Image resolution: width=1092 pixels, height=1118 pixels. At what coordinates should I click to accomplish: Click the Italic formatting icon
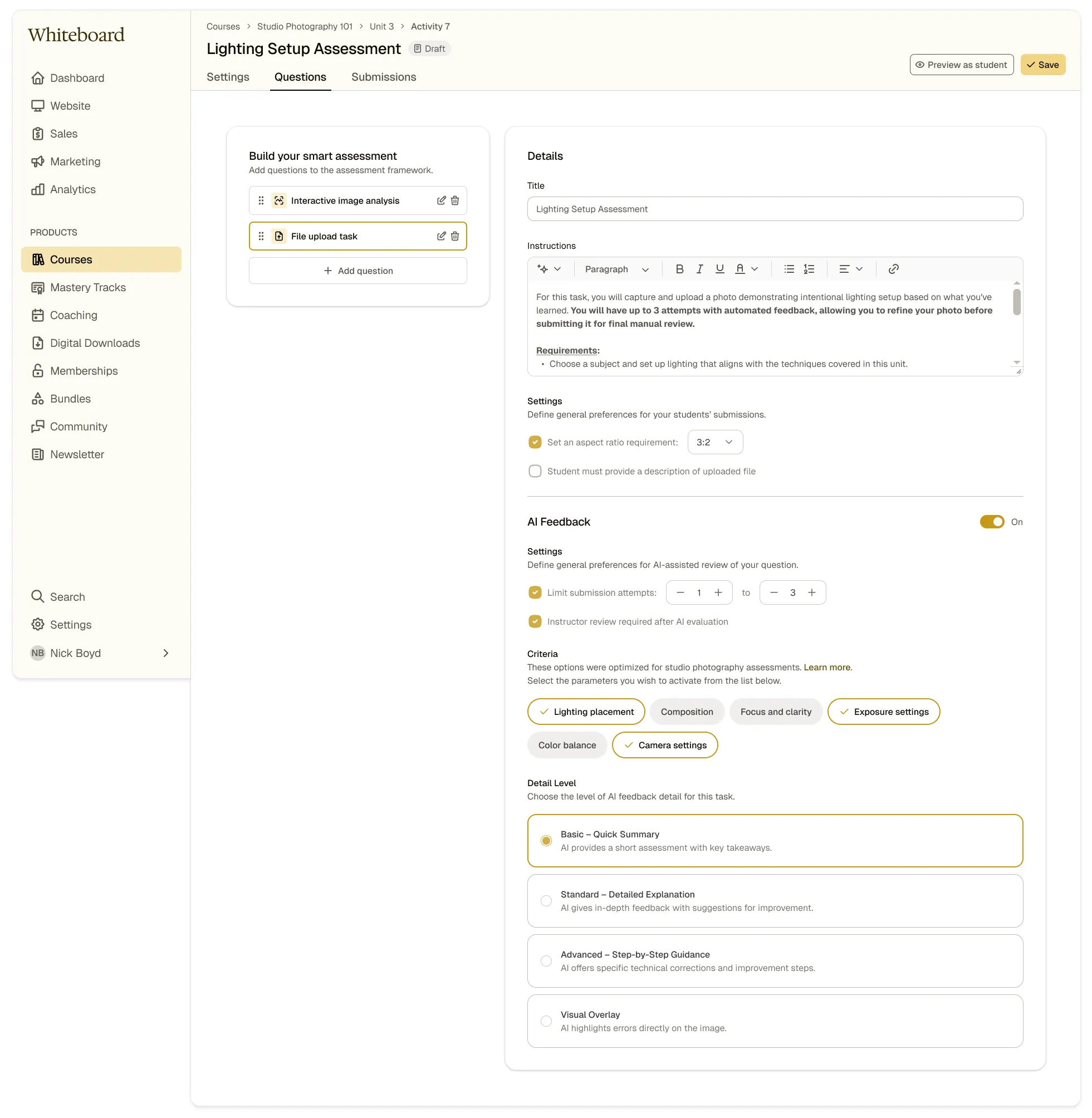699,269
